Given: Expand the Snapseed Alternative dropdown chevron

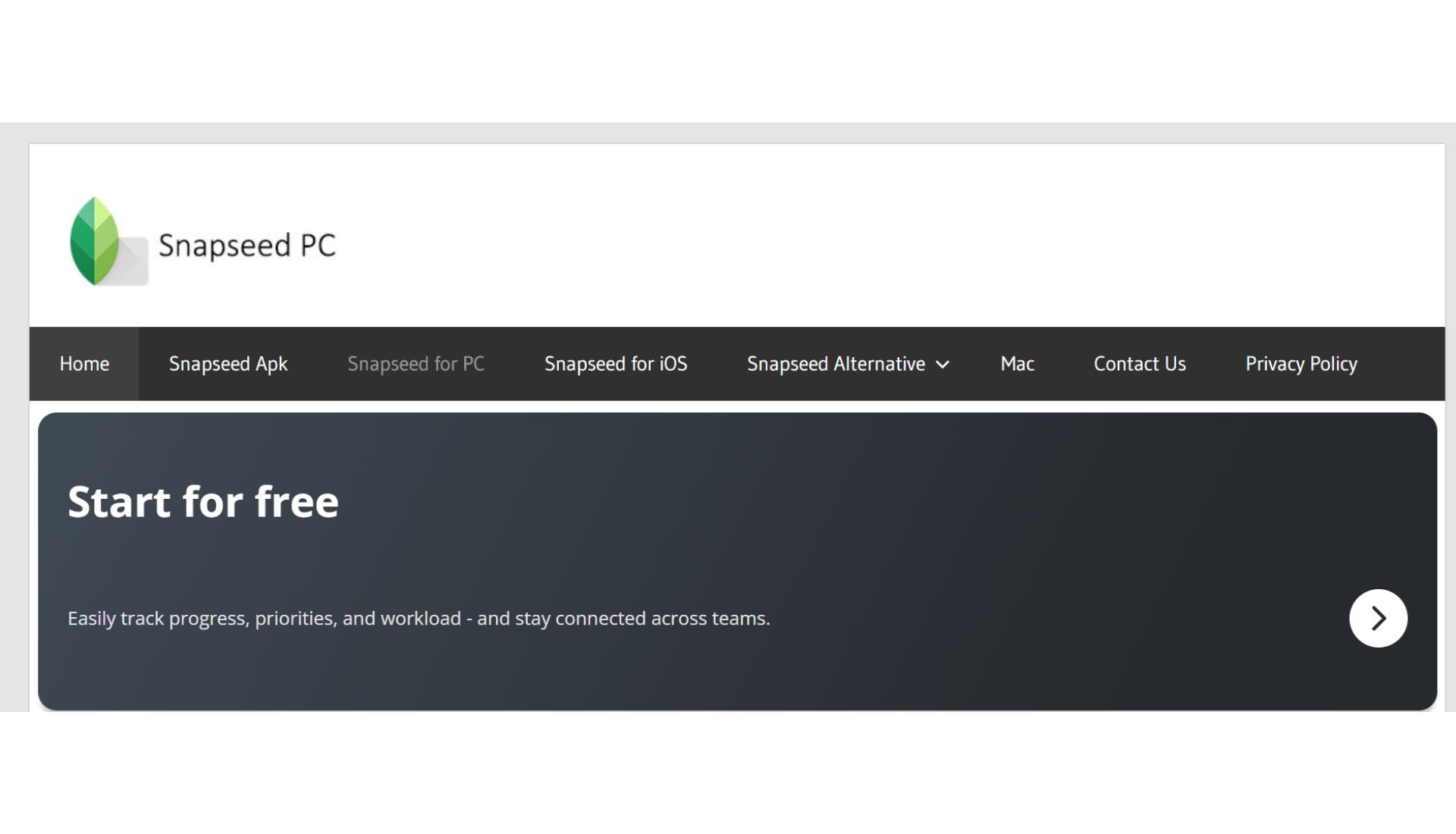Looking at the screenshot, I should click(943, 365).
